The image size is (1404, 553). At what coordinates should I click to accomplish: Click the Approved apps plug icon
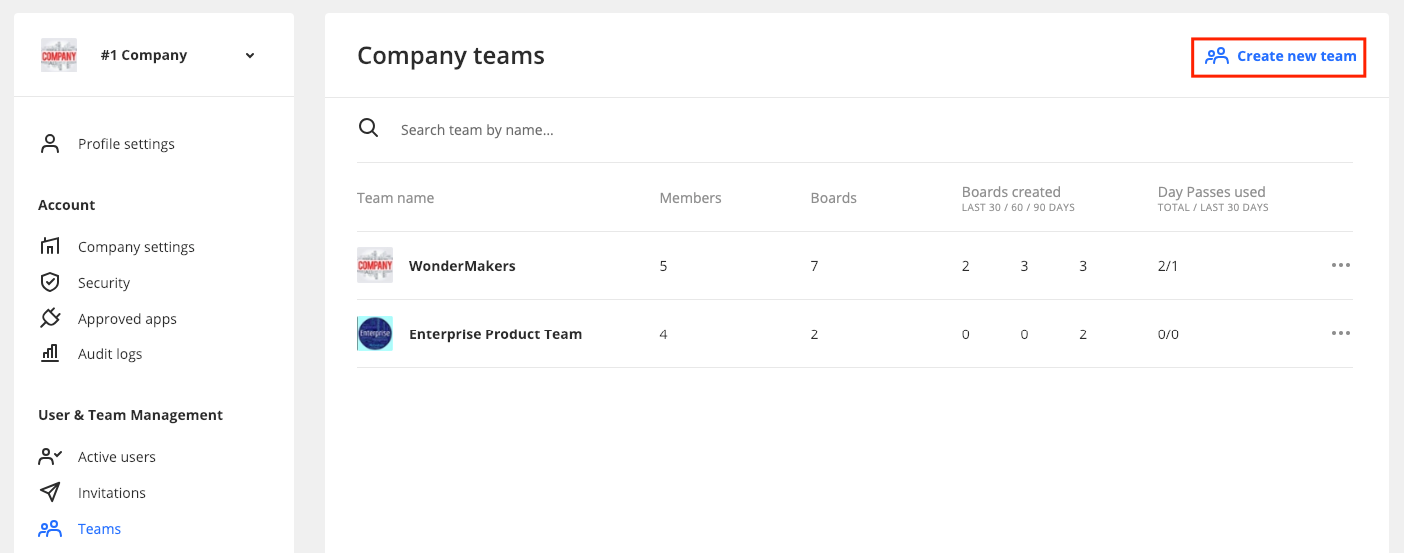click(50, 319)
